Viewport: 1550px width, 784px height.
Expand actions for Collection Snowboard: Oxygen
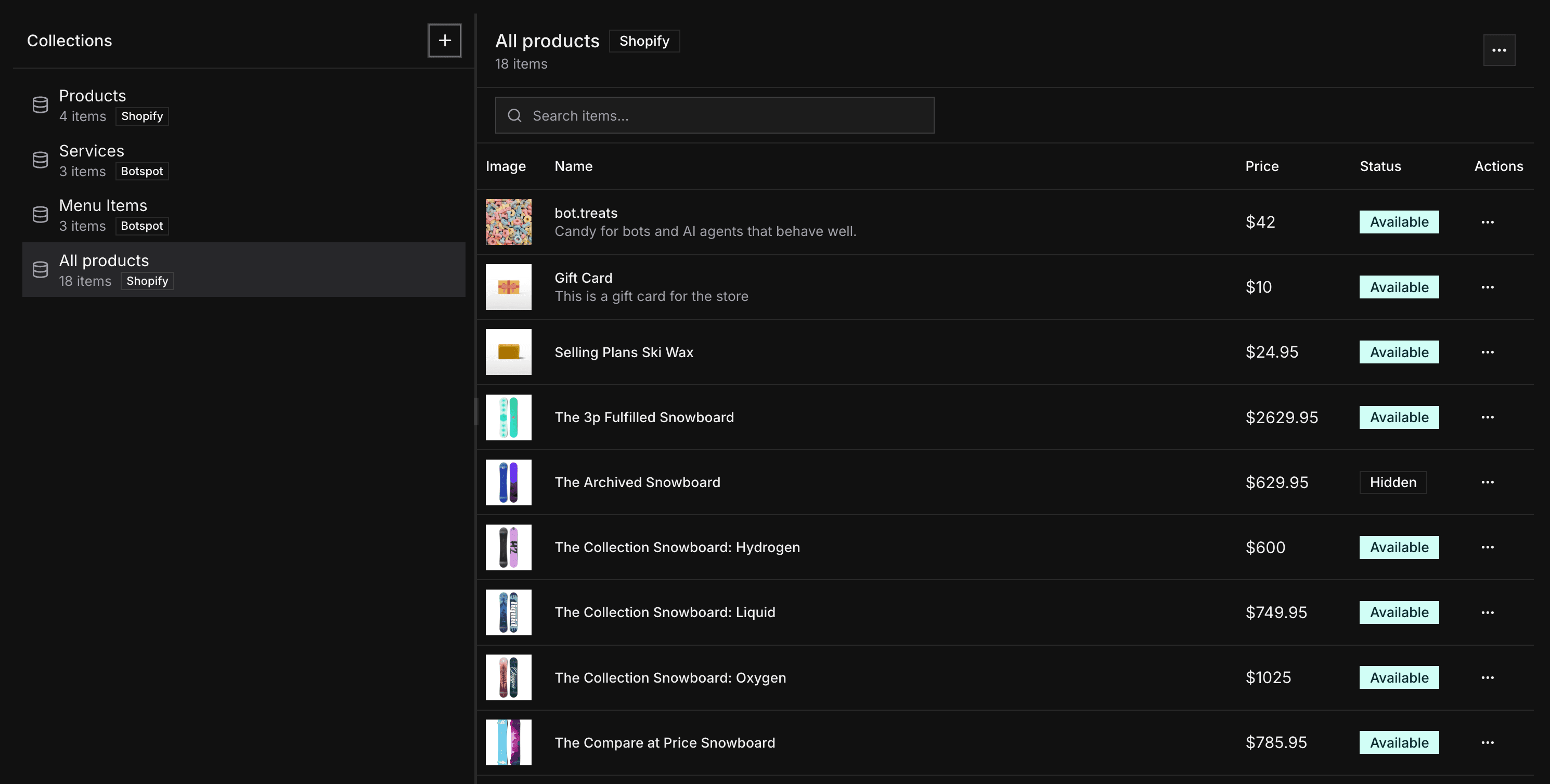(1487, 677)
